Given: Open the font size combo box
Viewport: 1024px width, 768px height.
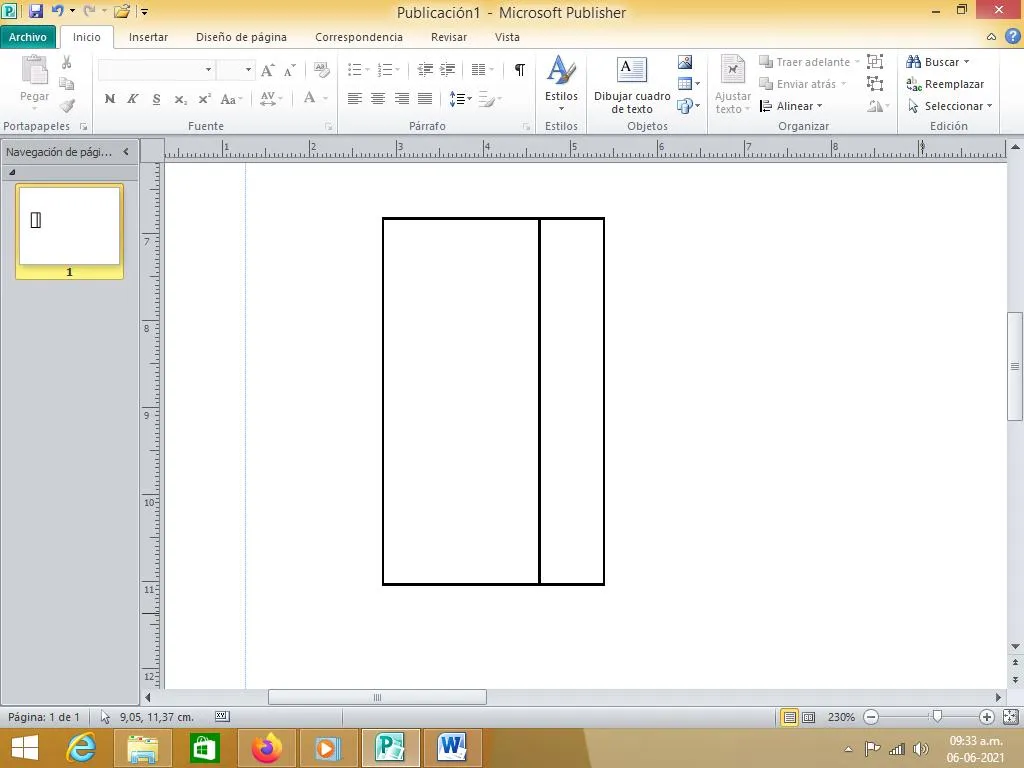Looking at the screenshot, I should [235, 69].
